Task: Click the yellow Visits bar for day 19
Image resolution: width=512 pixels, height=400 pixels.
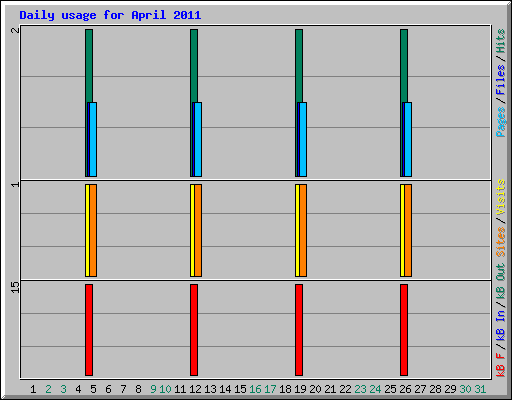Action: click(x=297, y=230)
